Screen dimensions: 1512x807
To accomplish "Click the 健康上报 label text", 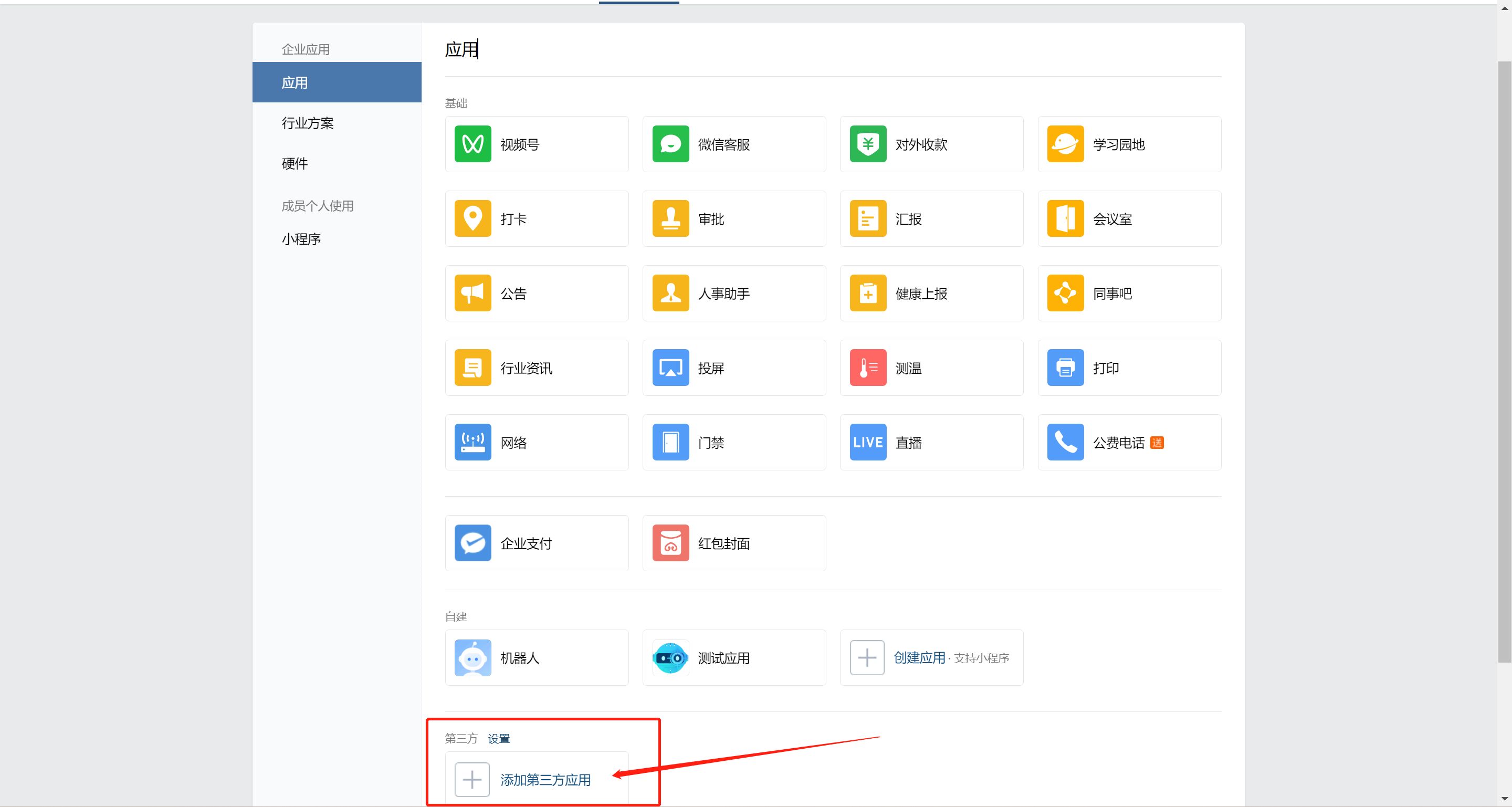I will tap(921, 294).
